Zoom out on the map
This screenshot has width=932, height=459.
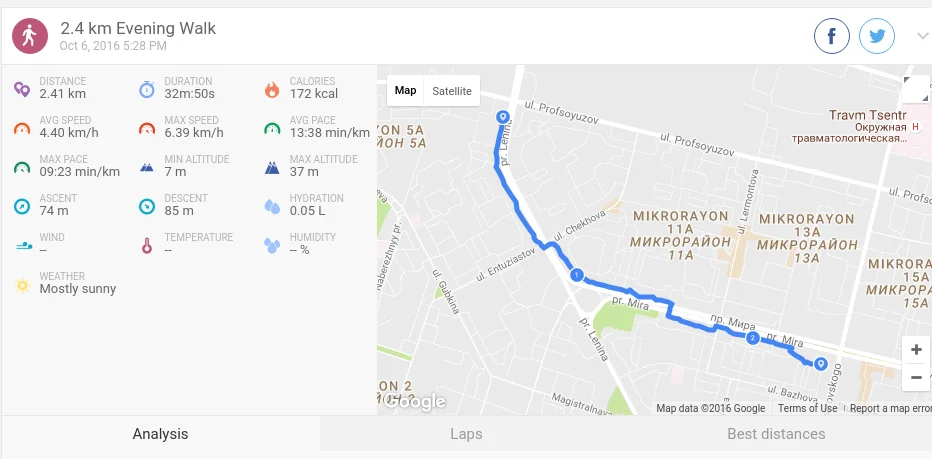[x=916, y=378]
